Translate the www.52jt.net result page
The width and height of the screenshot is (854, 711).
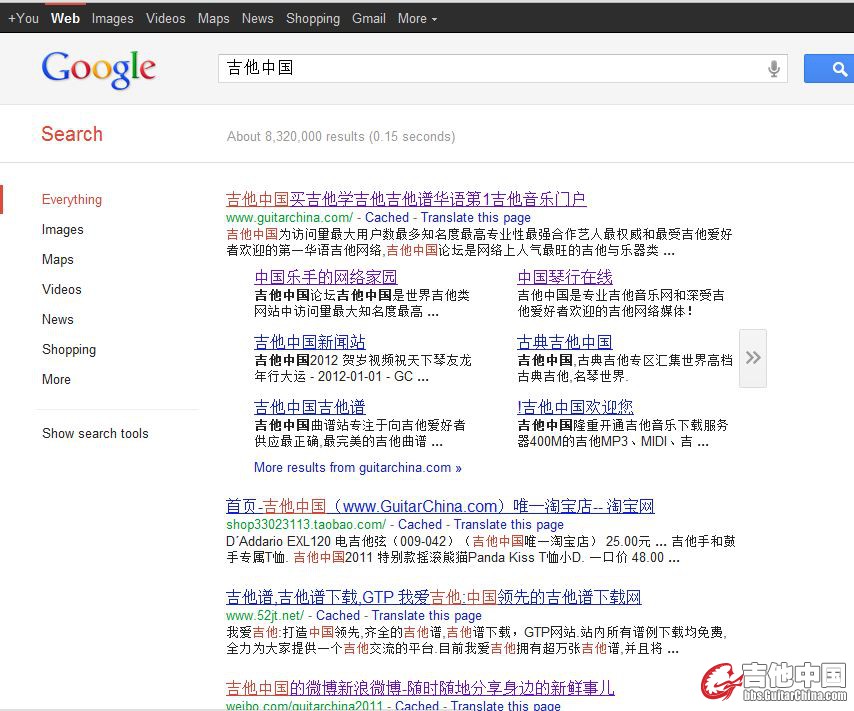tap(426, 616)
